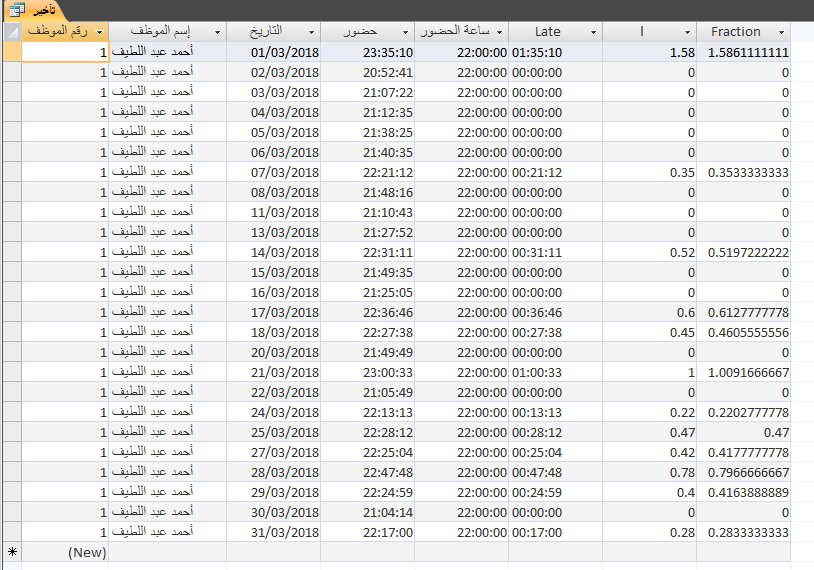Click Fraction value 1.5861111111
Image resolution: width=814 pixels, height=570 pixels.
pyautogui.click(x=743, y=52)
